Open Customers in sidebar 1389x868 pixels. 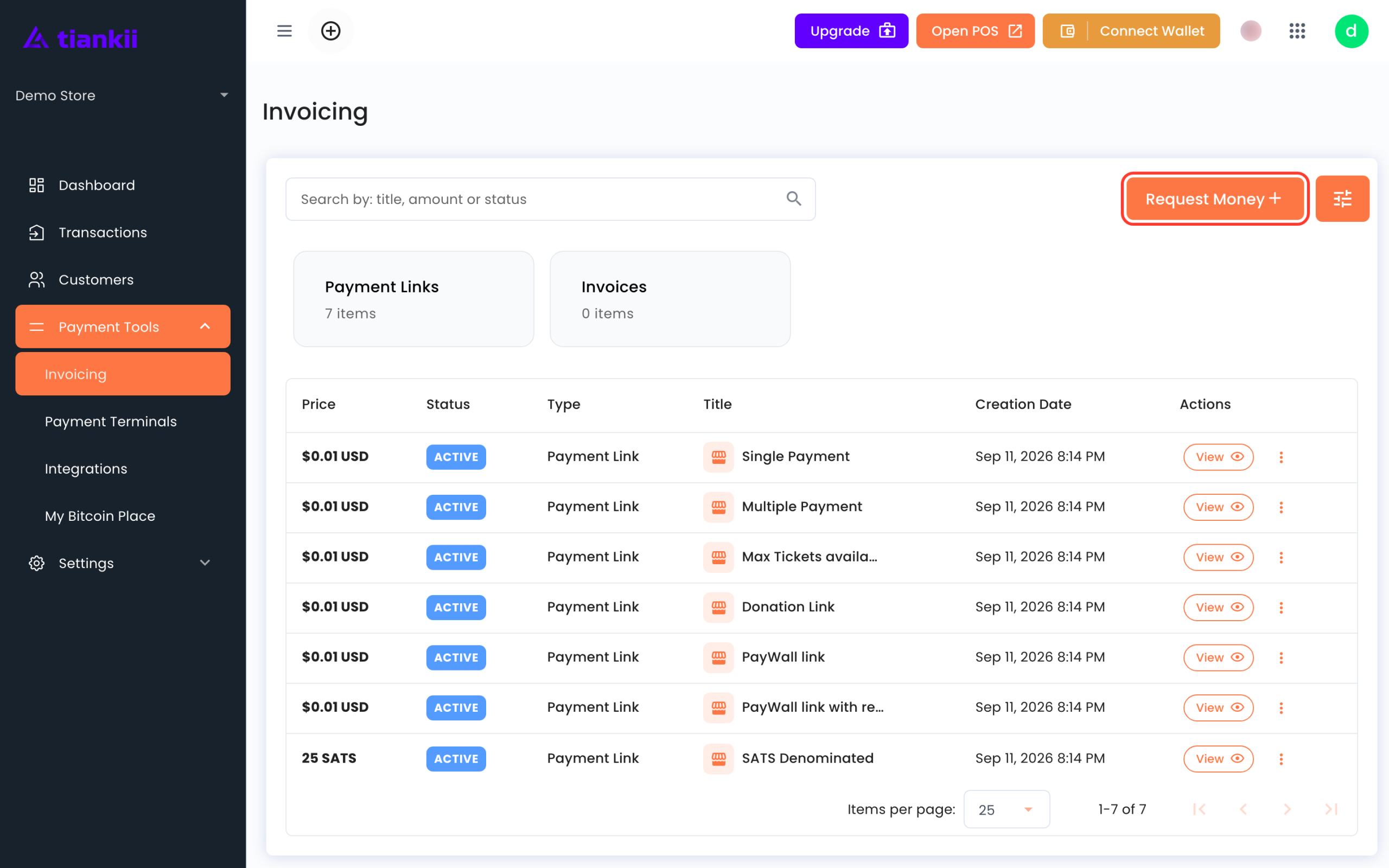pyautogui.click(x=122, y=279)
